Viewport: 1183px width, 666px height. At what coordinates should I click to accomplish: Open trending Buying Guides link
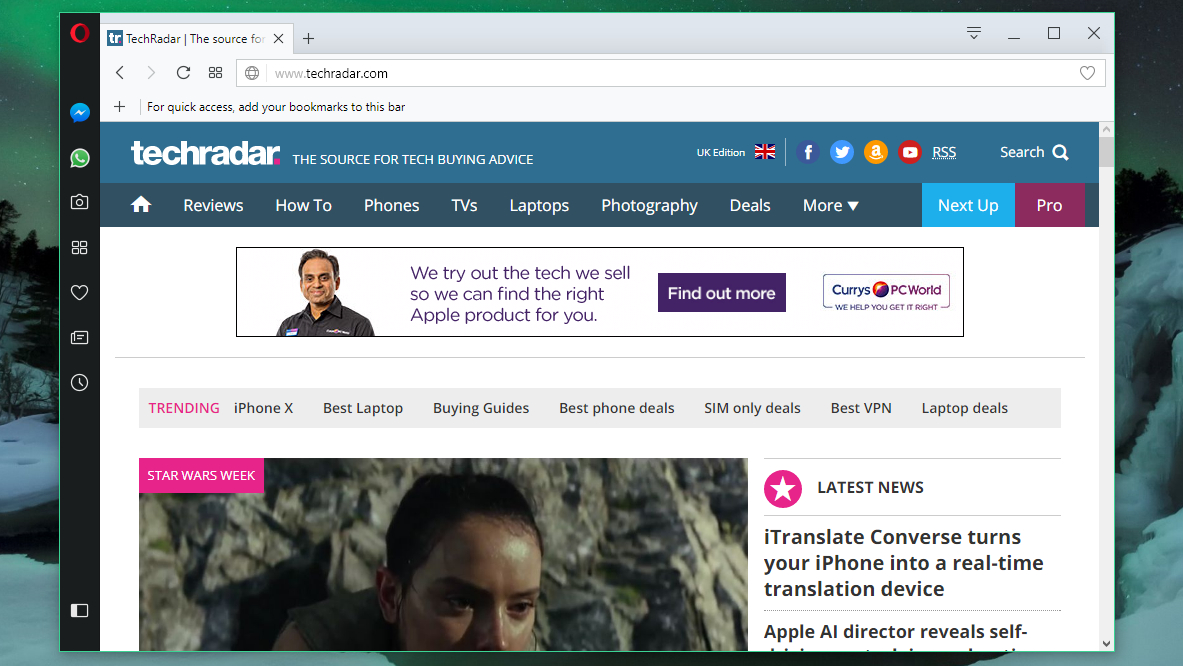(481, 408)
